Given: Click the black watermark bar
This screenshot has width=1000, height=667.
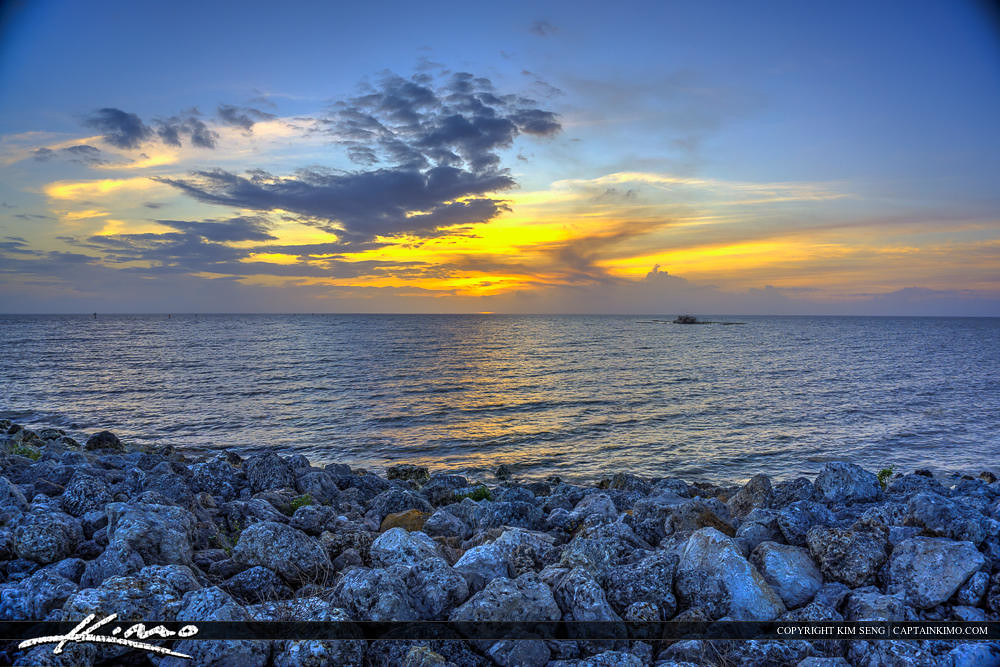Looking at the screenshot, I should (x=500, y=631).
